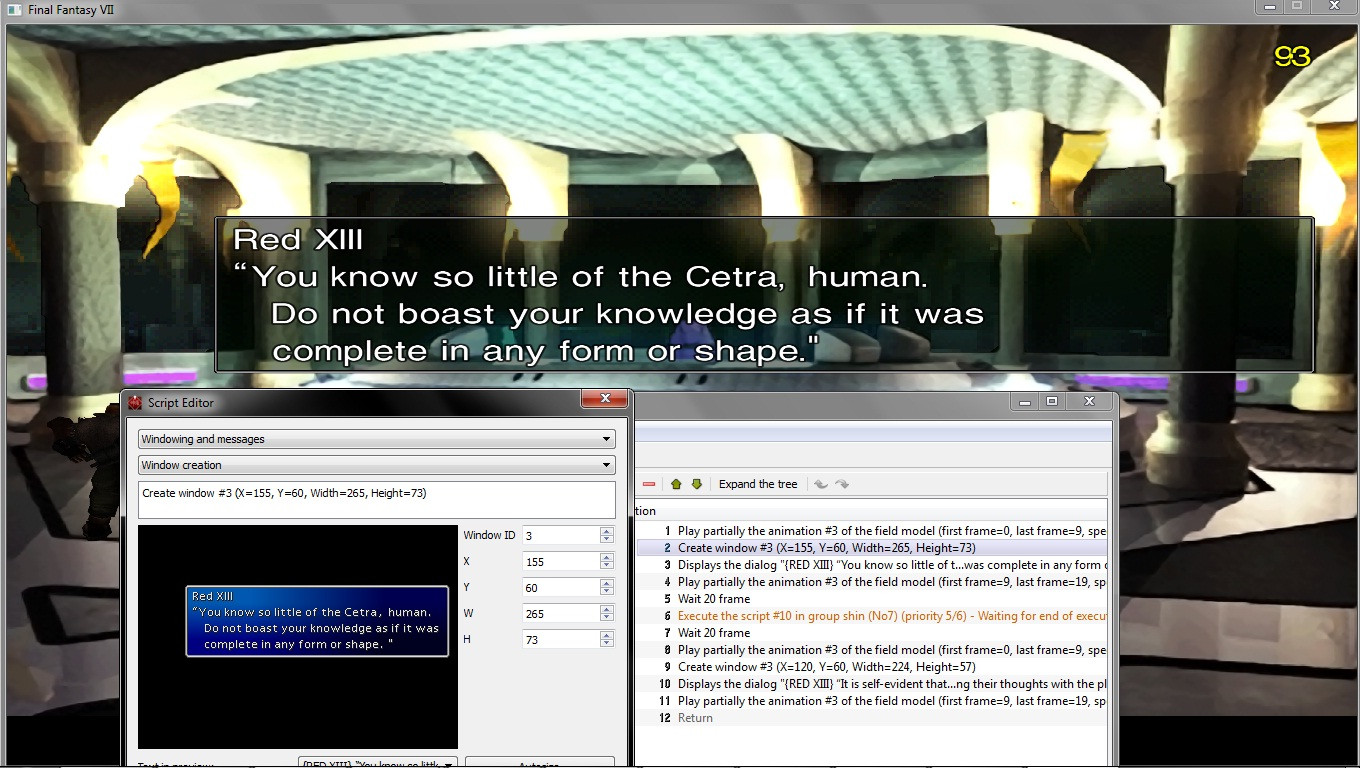This screenshot has height=768, width=1360.
Task: Minimize the Final Fantasy VII window
Action: point(1269,6)
